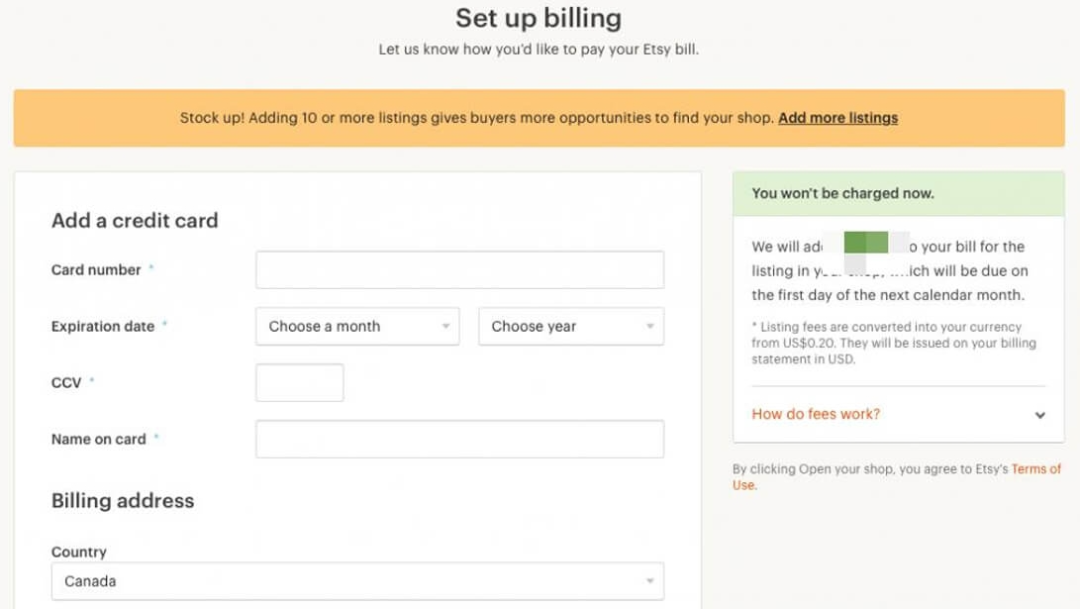Screen dimensions: 1080x609
Task: Focus the Card number input field
Action: (x=459, y=270)
